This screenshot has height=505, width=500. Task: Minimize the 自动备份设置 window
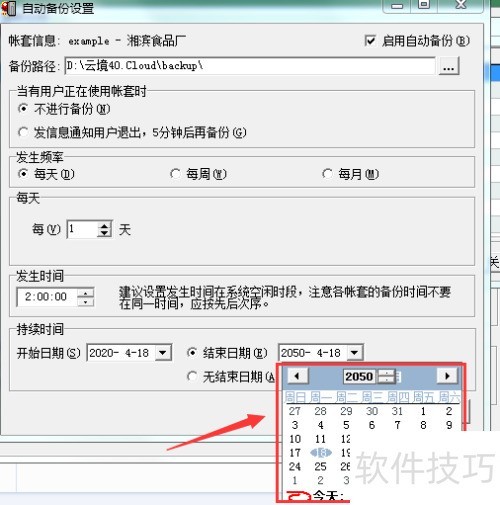pyautogui.click(x=397, y=6)
